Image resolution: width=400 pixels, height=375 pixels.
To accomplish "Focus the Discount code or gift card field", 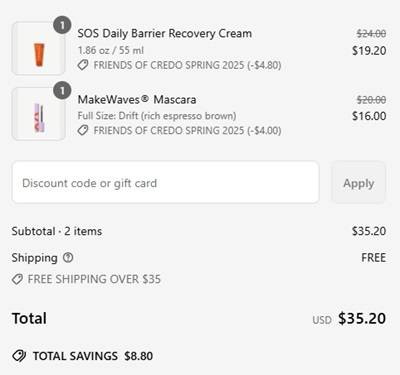I will (x=166, y=183).
